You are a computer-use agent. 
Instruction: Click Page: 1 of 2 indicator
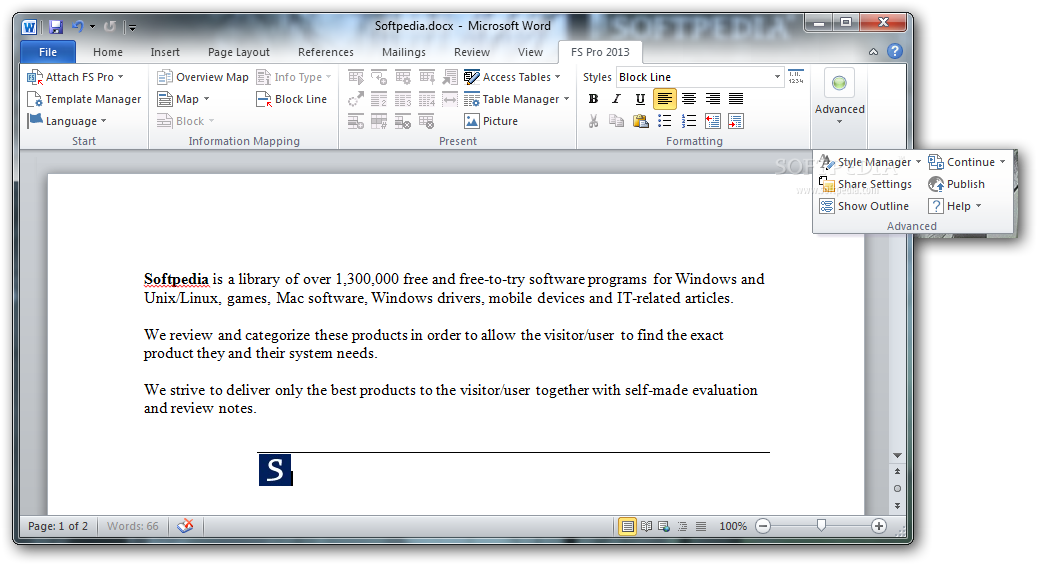click(58, 526)
